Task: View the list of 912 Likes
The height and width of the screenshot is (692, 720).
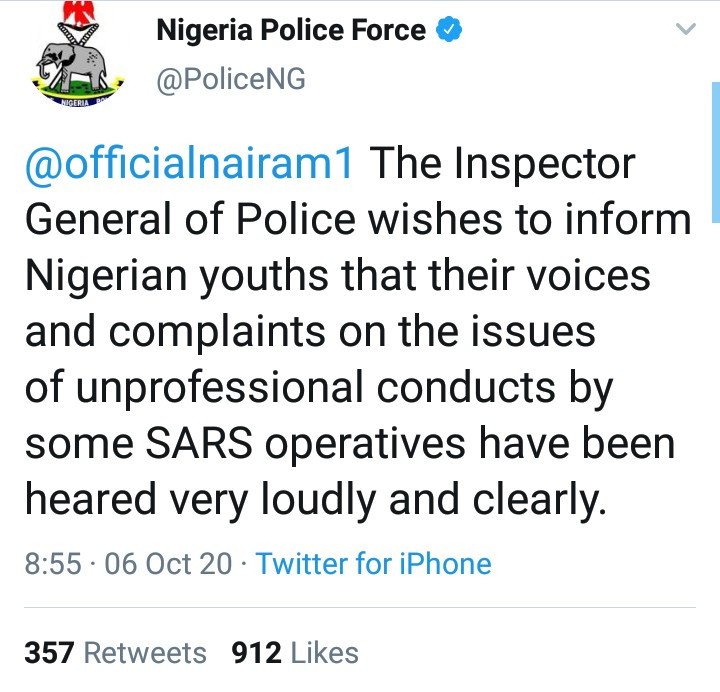Action: (295, 653)
